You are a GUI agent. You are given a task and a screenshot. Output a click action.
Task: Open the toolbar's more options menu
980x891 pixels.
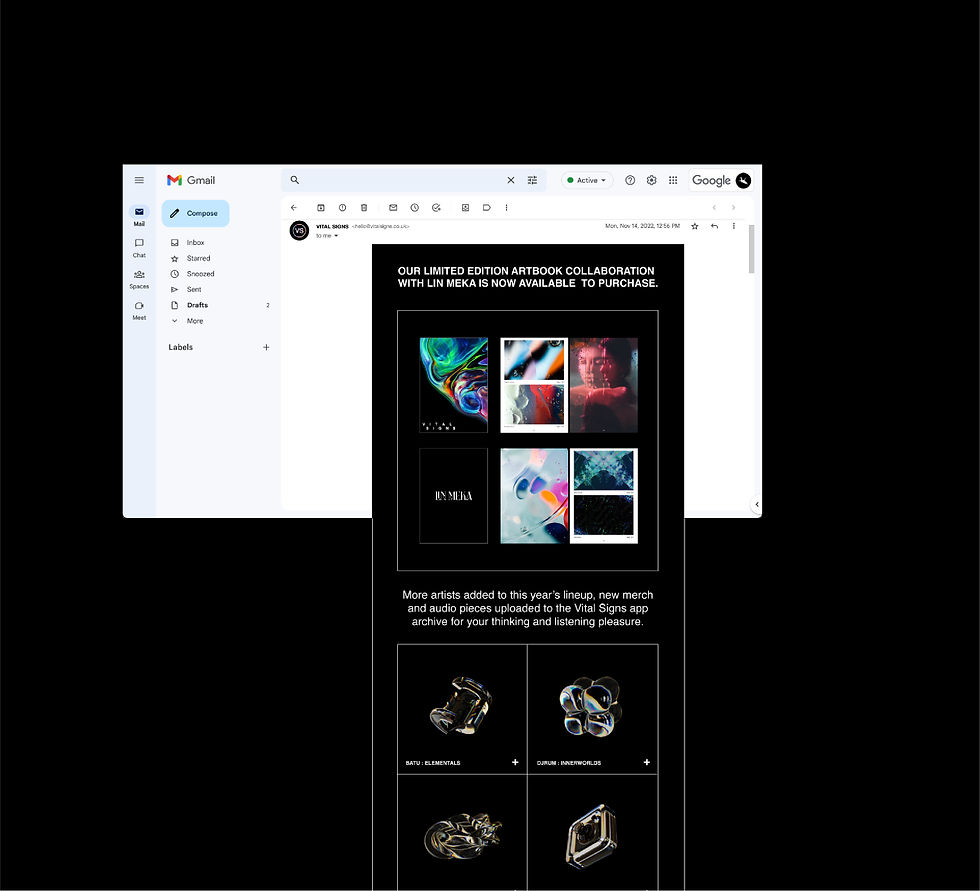pos(506,207)
